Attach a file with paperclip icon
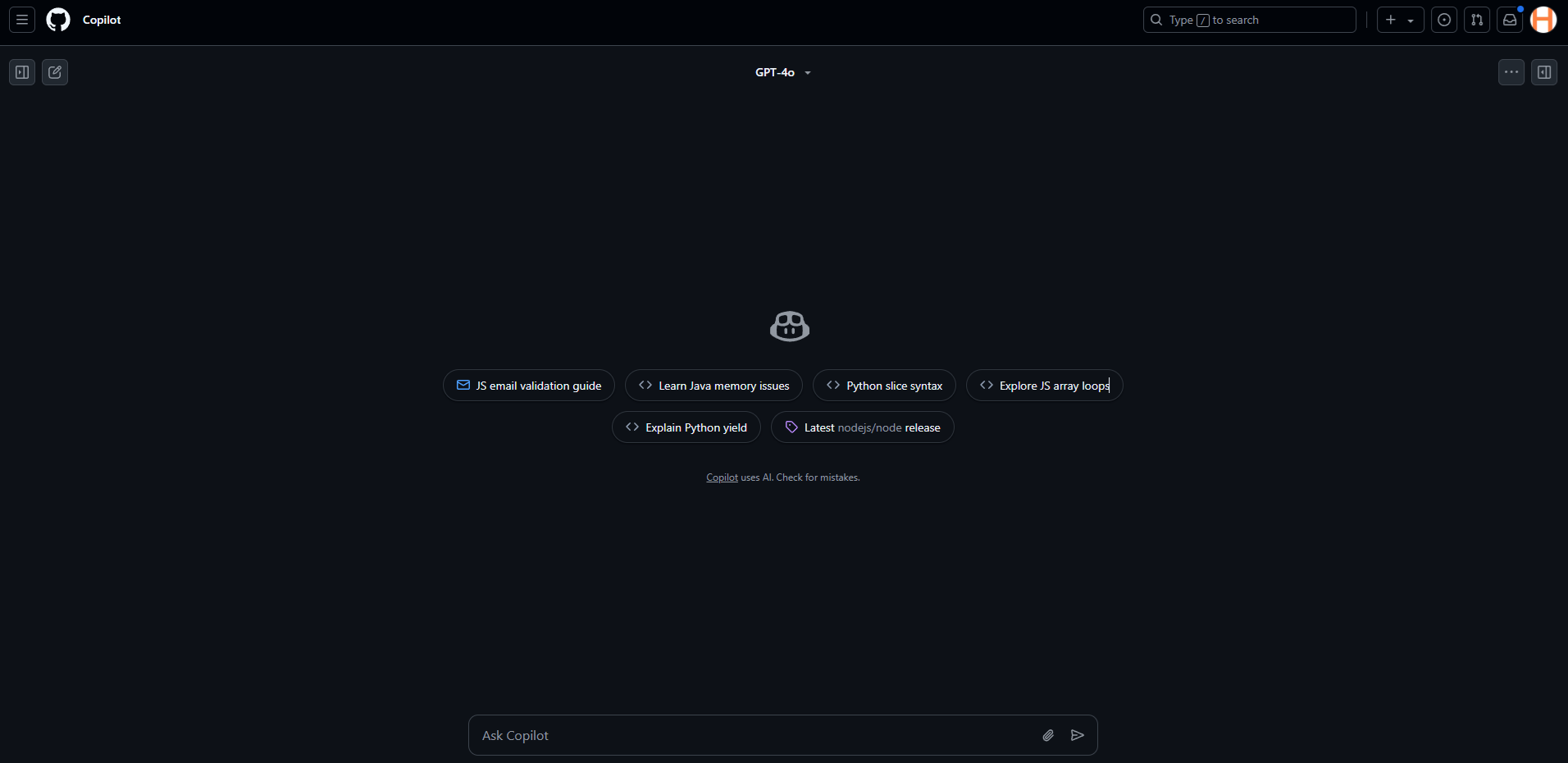 pos(1048,735)
